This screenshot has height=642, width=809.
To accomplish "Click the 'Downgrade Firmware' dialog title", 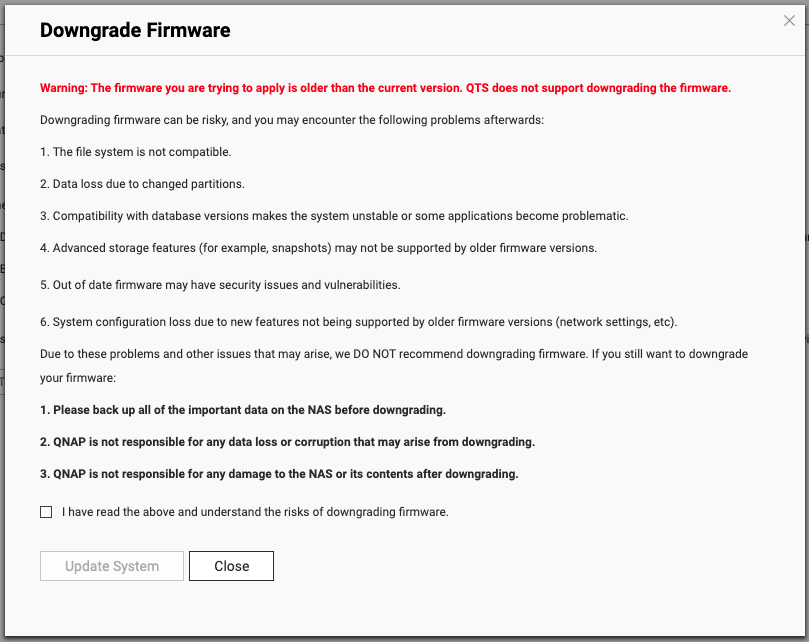I will pyautogui.click(x=135, y=30).
